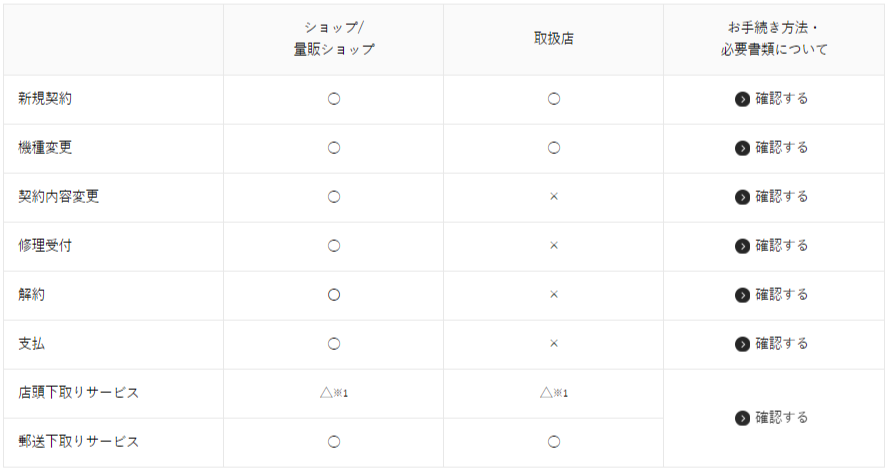
Task: Click the 郵送下取りサービス row label
Action: click(x=78, y=442)
